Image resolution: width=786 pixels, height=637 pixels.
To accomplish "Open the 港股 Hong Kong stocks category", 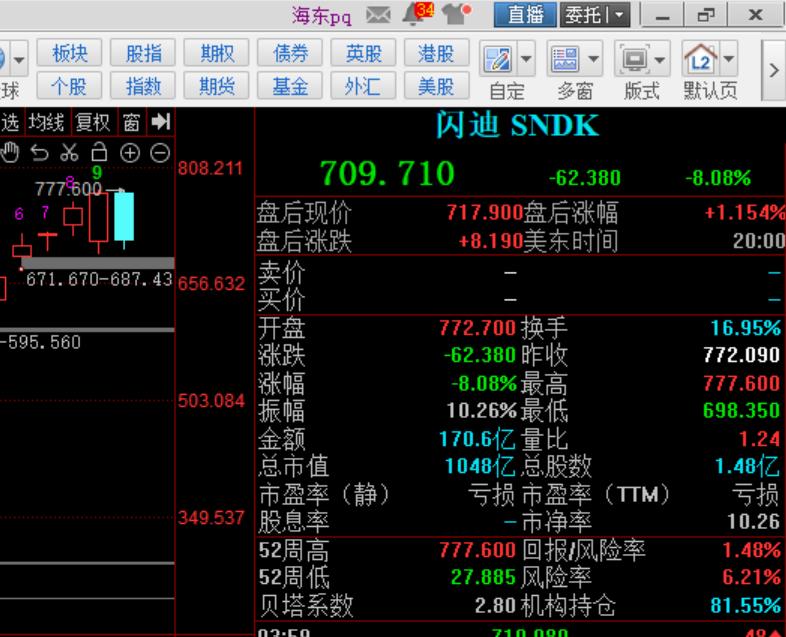I will click(437, 53).
